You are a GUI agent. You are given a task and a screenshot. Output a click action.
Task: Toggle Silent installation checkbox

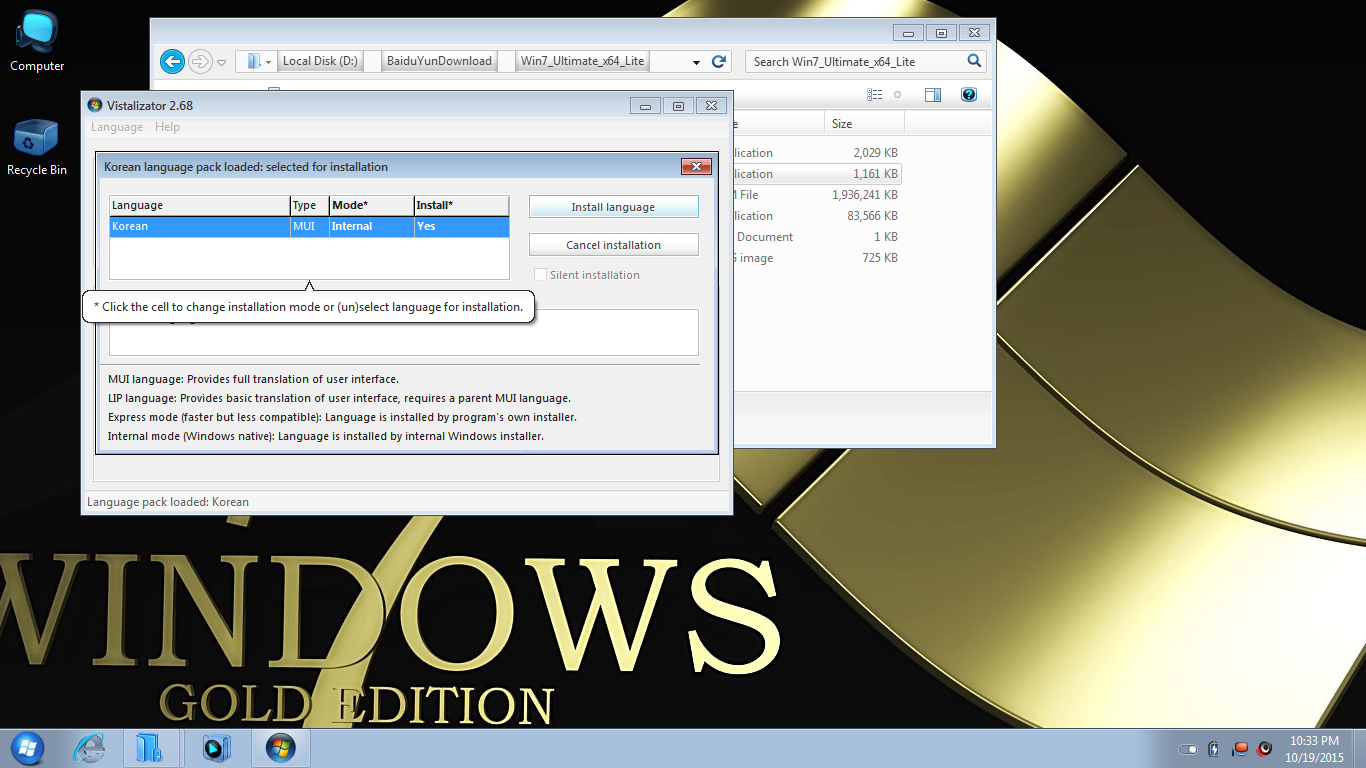541,275
